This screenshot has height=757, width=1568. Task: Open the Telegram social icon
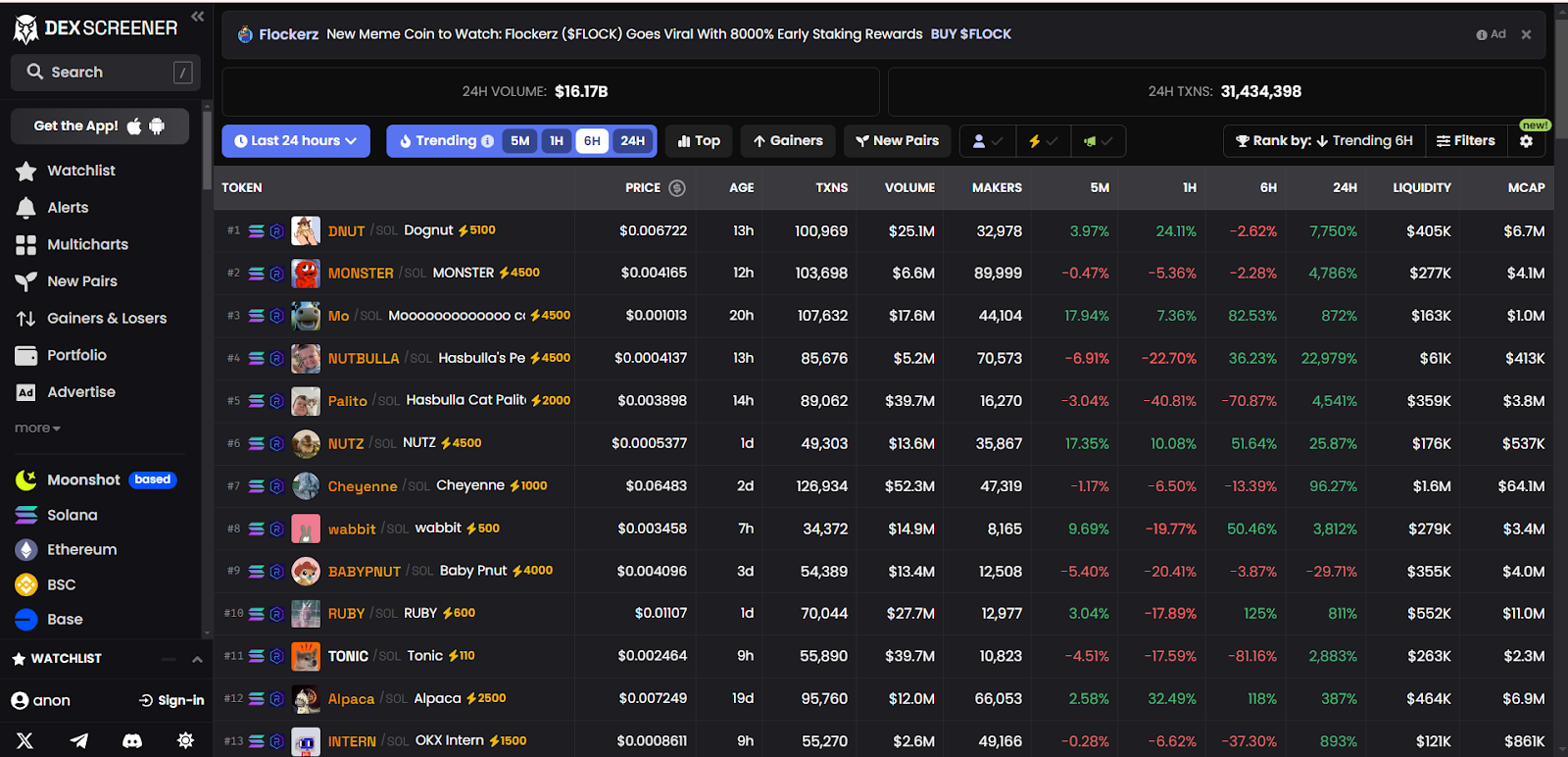tap(79, 741)
